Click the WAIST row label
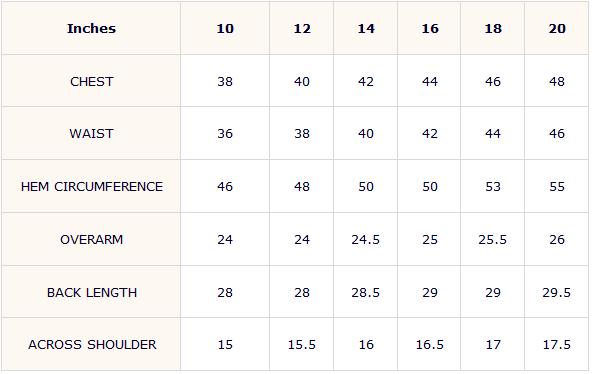The height and width of the screenshot is (374, 592). (91, 134)
